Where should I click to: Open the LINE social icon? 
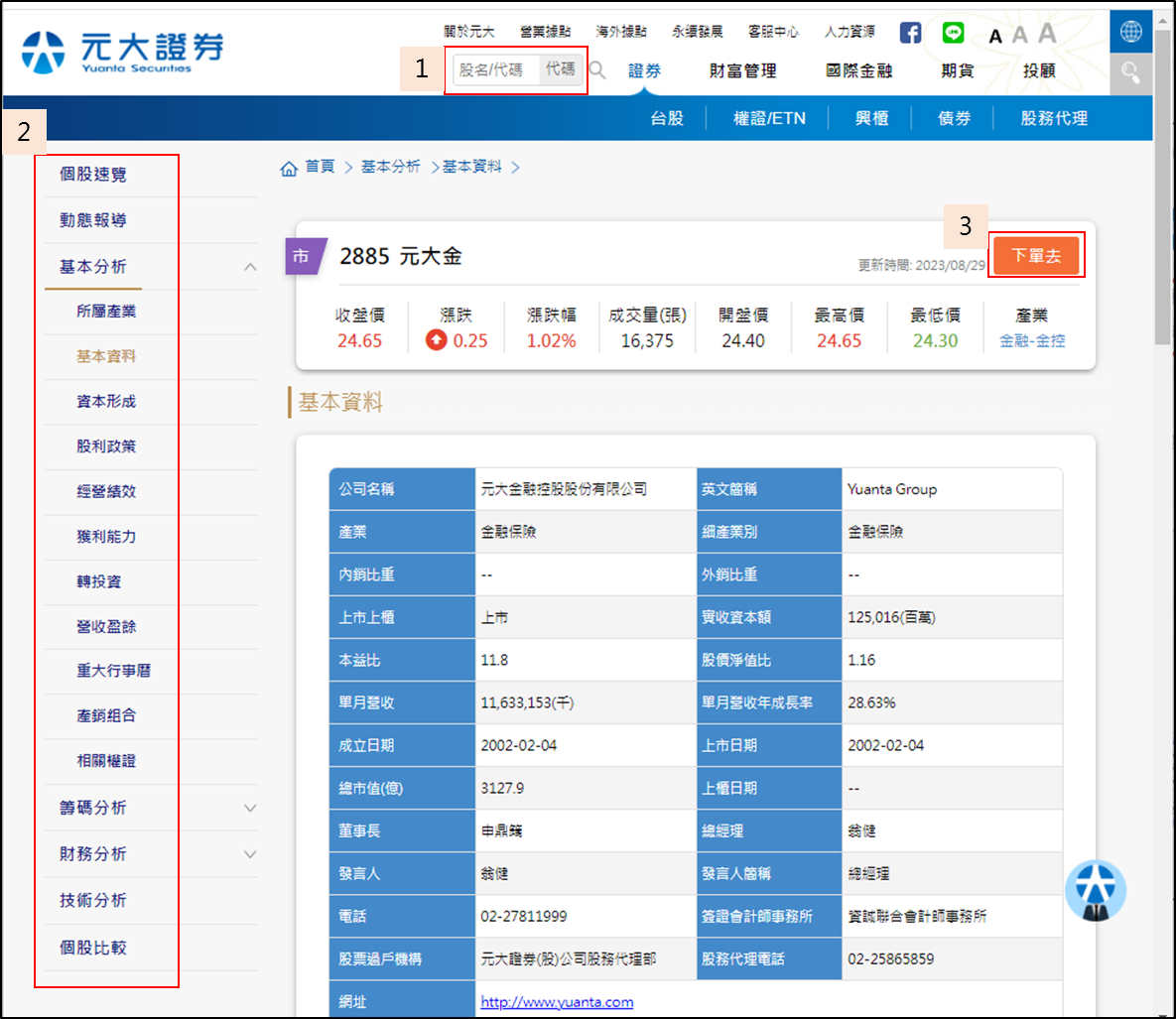[954, 32]
